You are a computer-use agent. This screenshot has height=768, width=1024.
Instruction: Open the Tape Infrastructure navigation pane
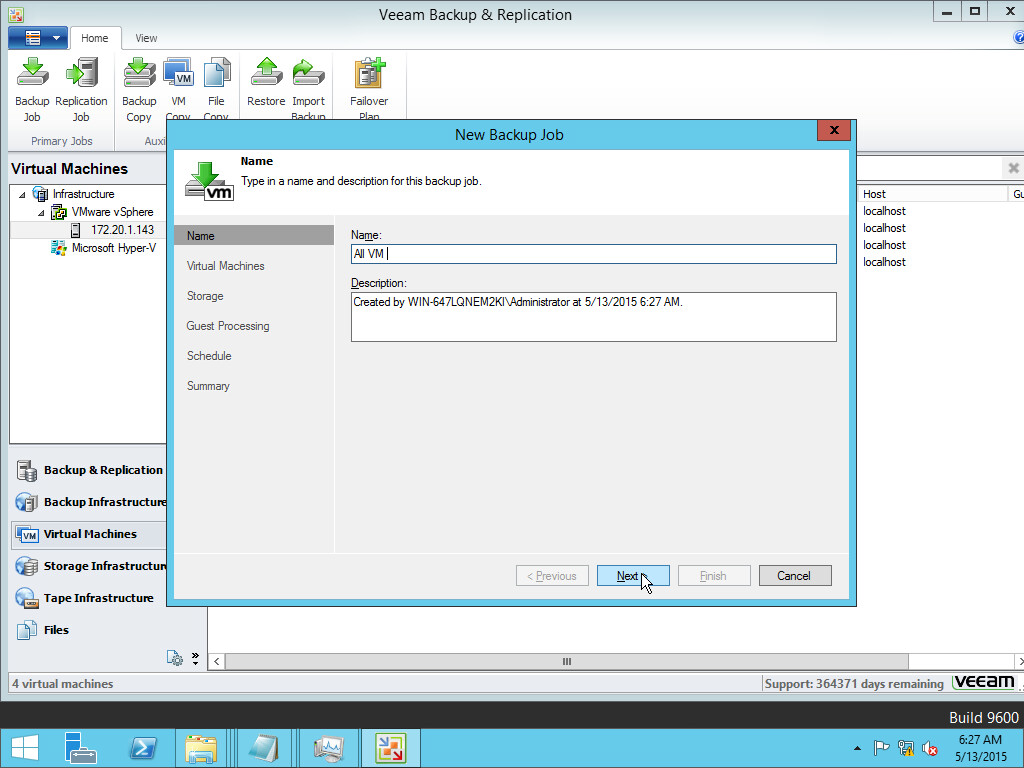click(89, 598)
